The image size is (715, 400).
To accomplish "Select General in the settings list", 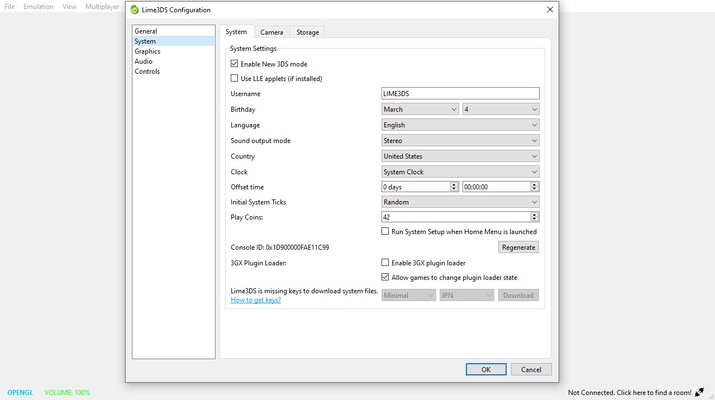I will coord(173,31).
